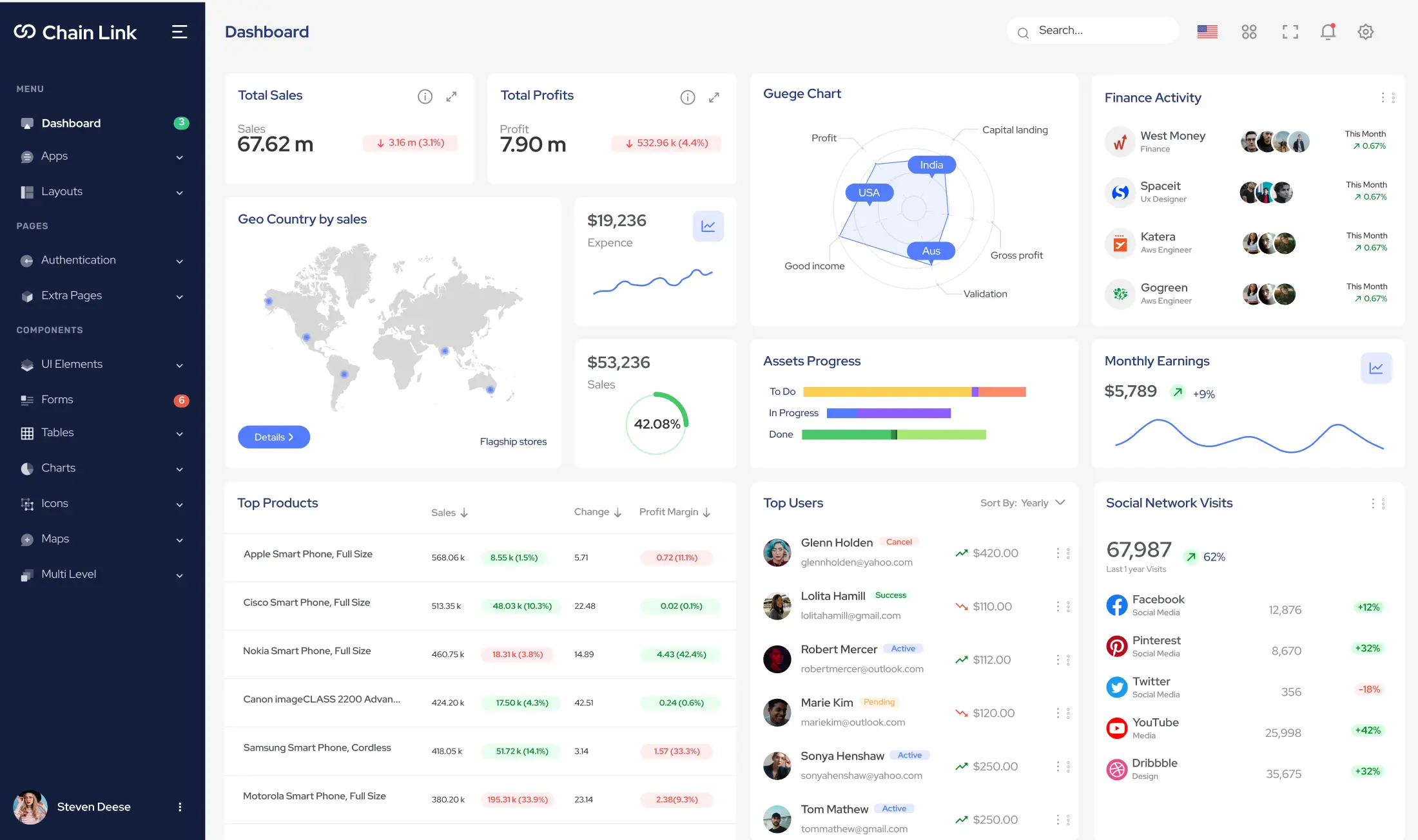Open the notifications bell icon

click(x=1328, y=32)
